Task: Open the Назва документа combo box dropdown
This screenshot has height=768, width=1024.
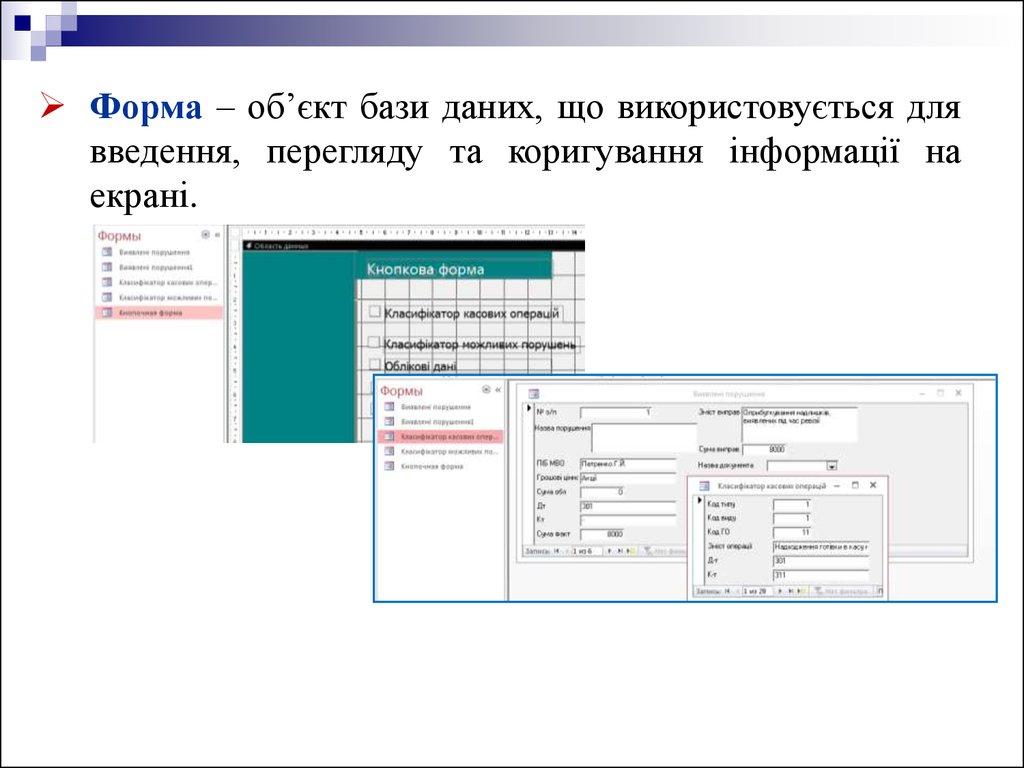Action: [x=831, y=466]
